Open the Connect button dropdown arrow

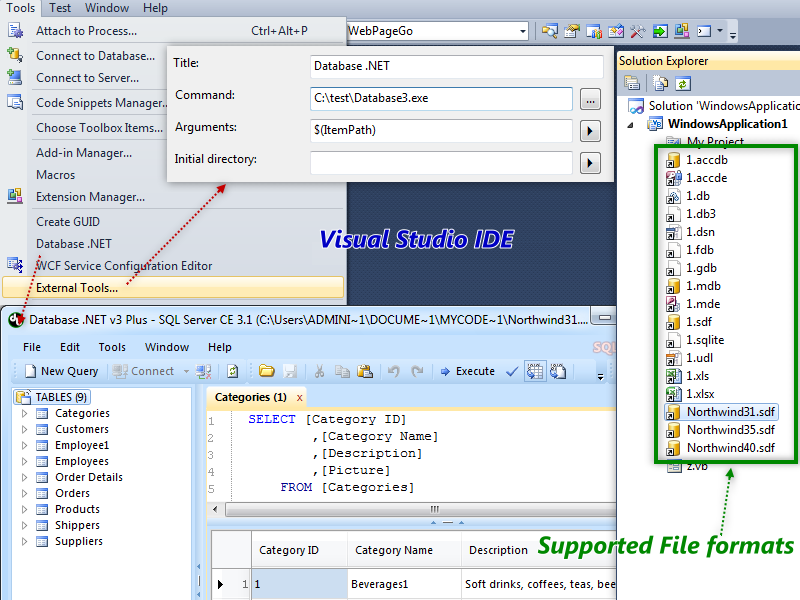(x=186, y=371)
